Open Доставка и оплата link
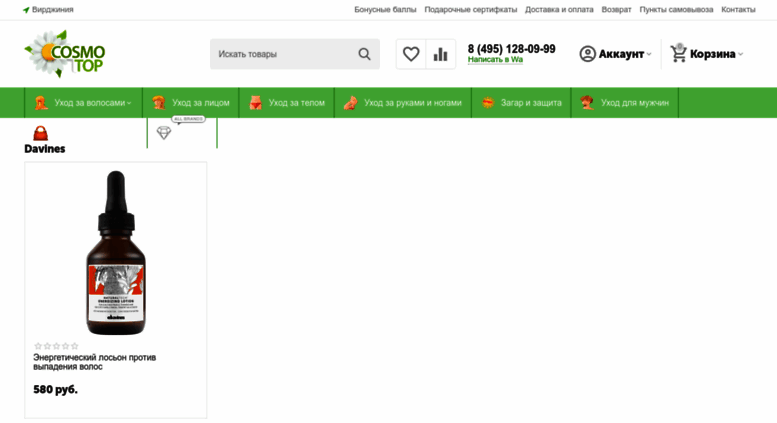The height and width of the screenshot is (423, 777). pos(559,9)
